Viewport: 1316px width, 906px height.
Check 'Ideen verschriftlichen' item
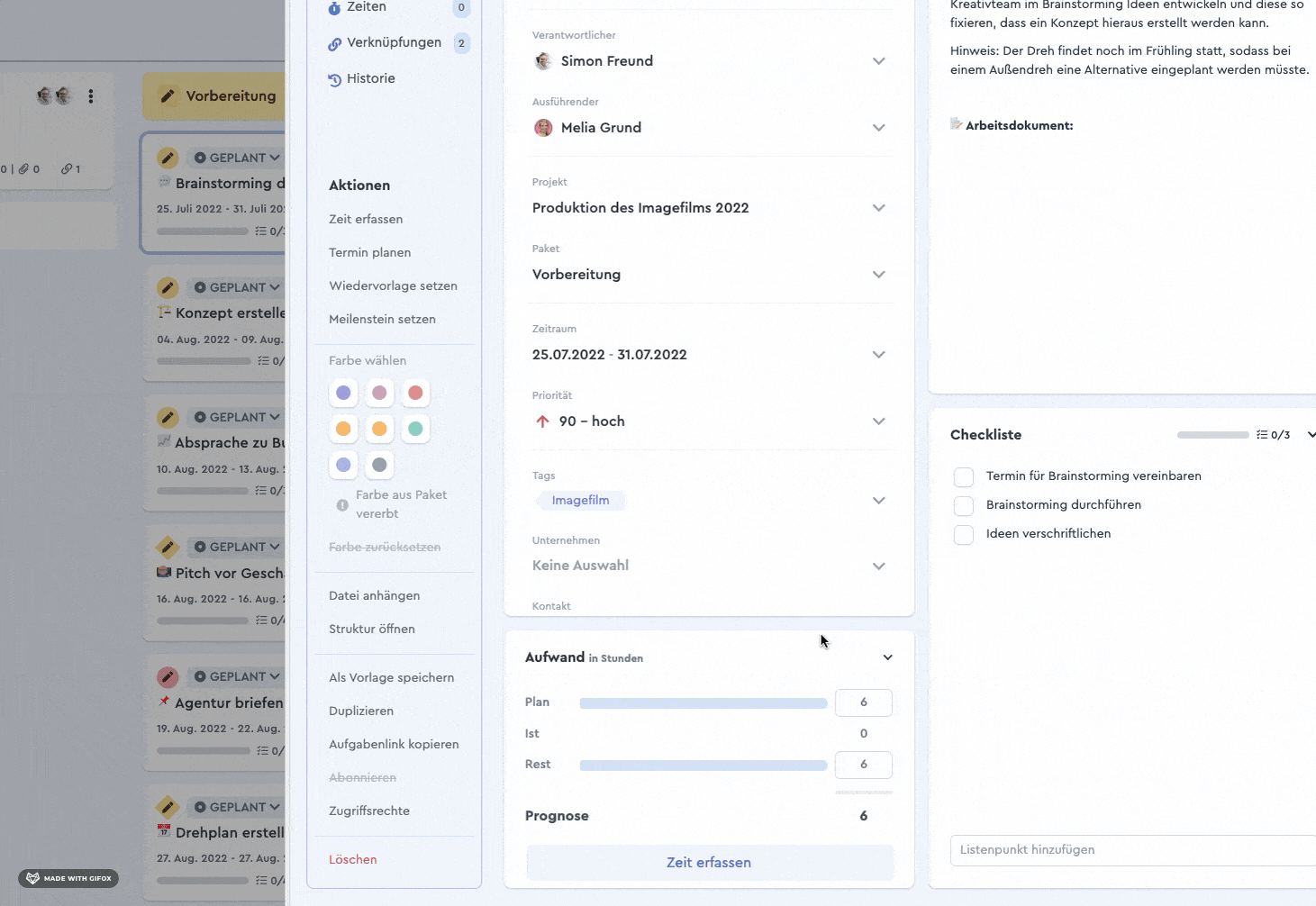[964, 534]
